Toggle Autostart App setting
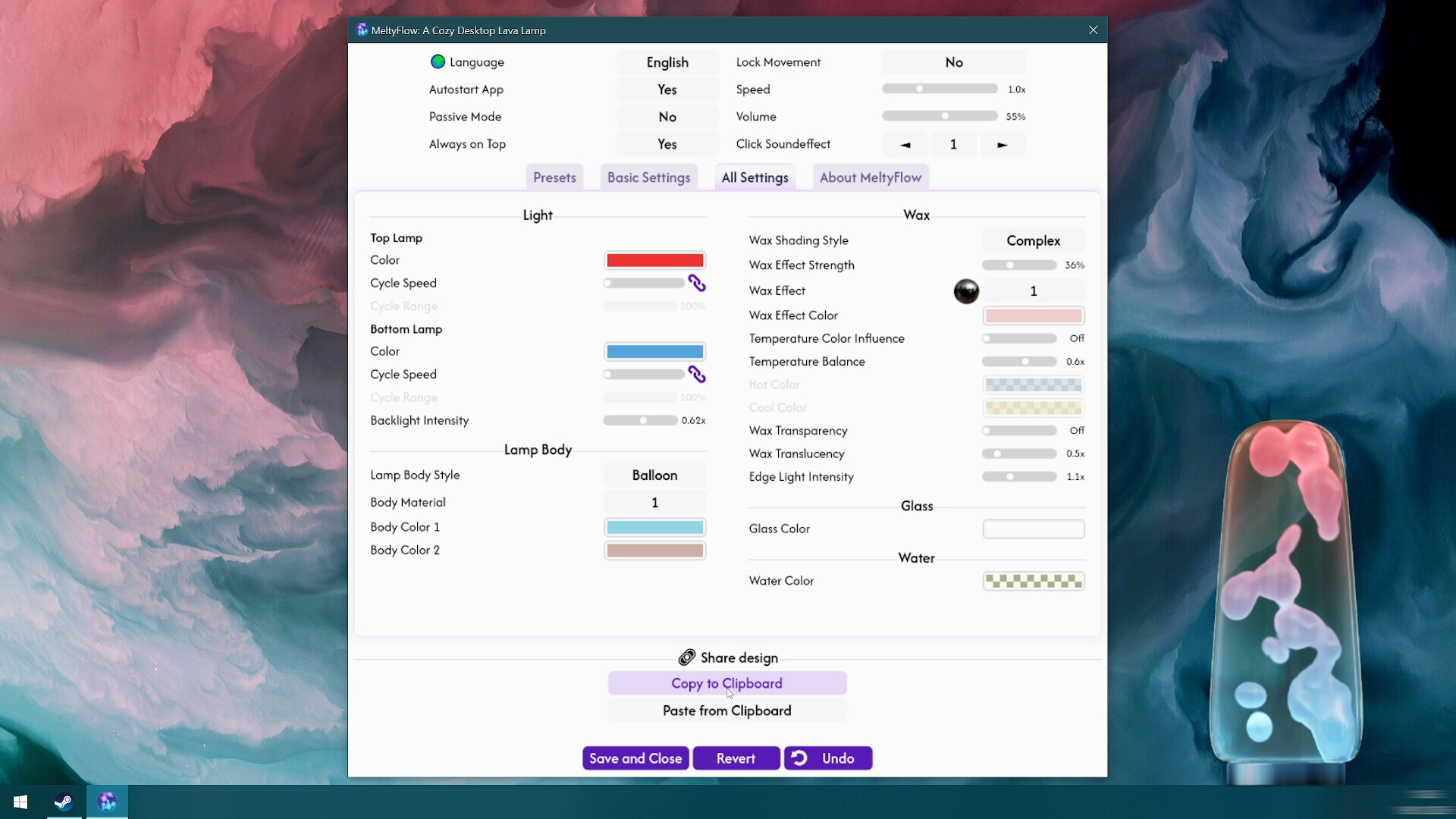Viewport: 1456px width, 819px height. pos(667,89)
